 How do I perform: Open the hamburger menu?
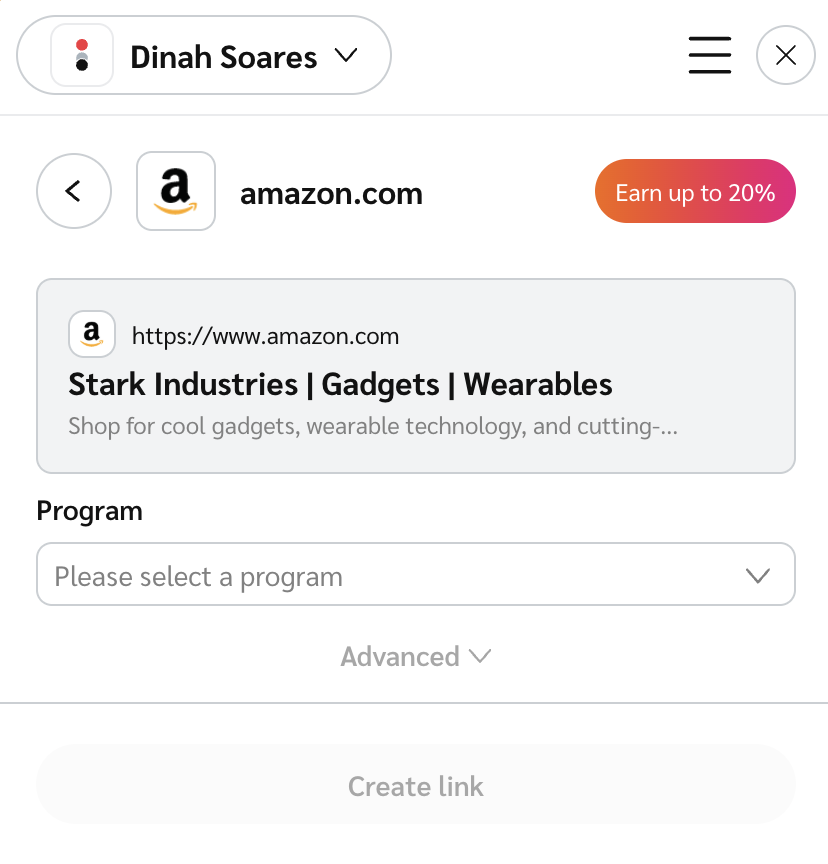[710, 55]
